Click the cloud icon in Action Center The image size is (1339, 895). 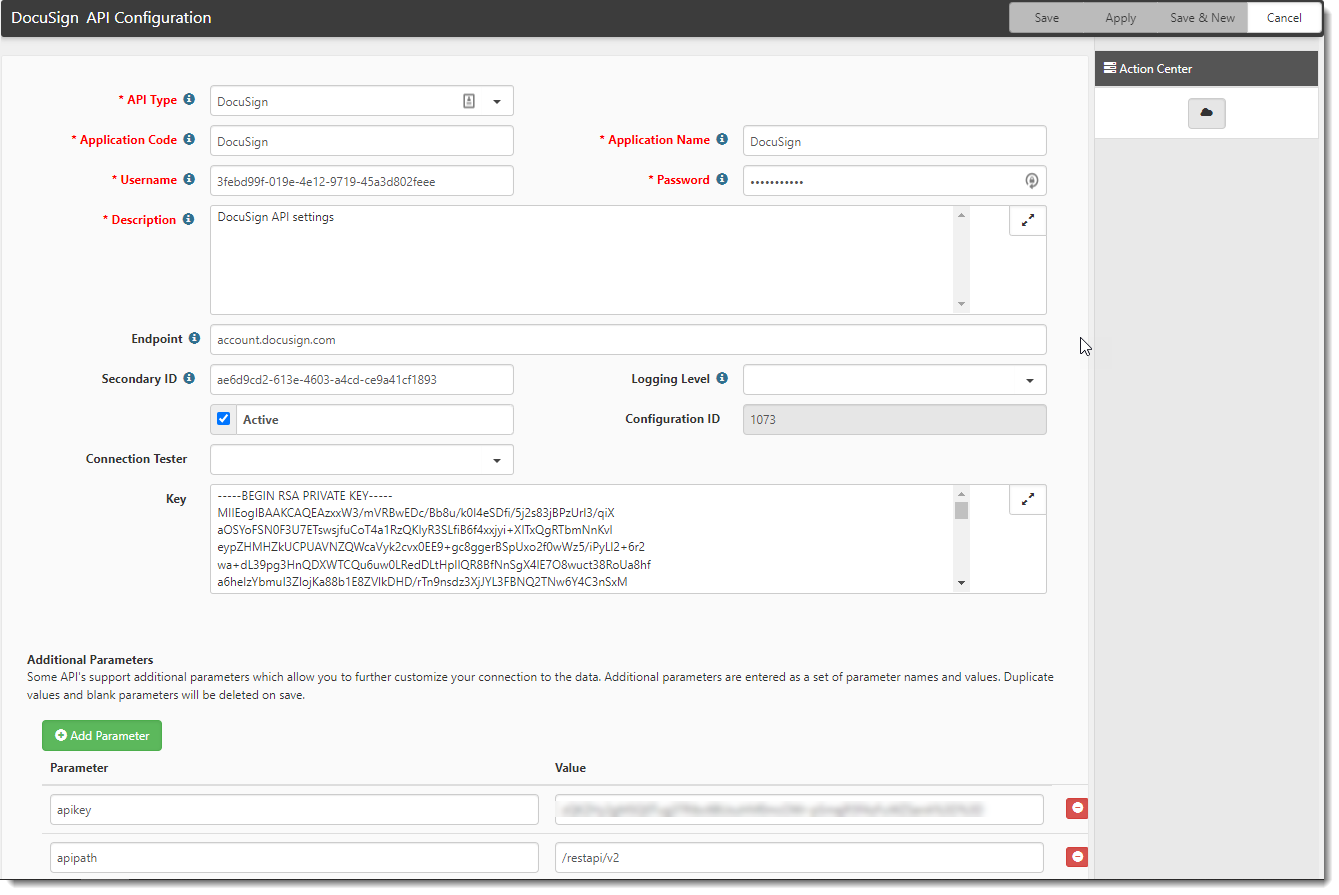point(1206,114)
